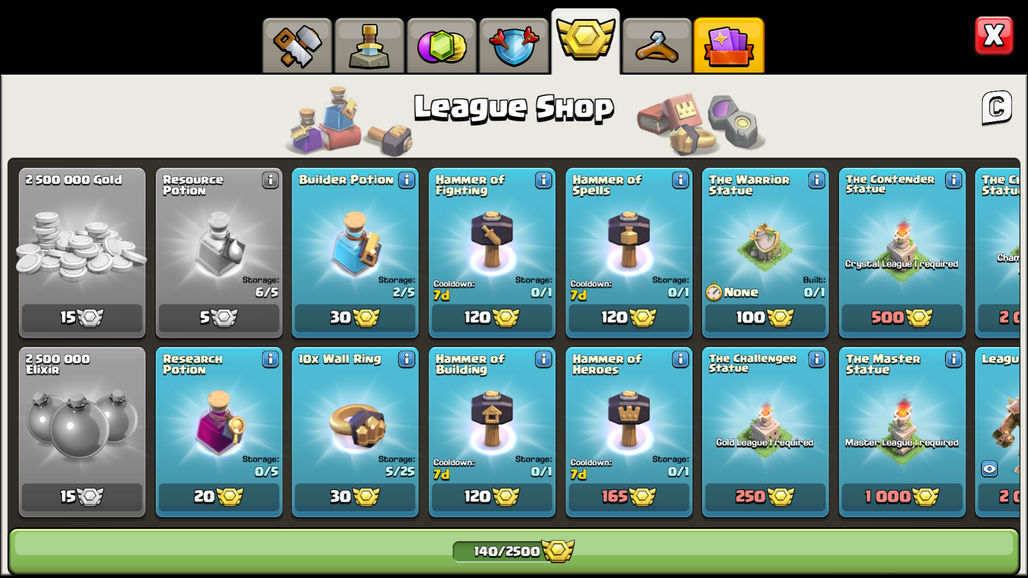Click Builder Potion info icon

point(406,180)
